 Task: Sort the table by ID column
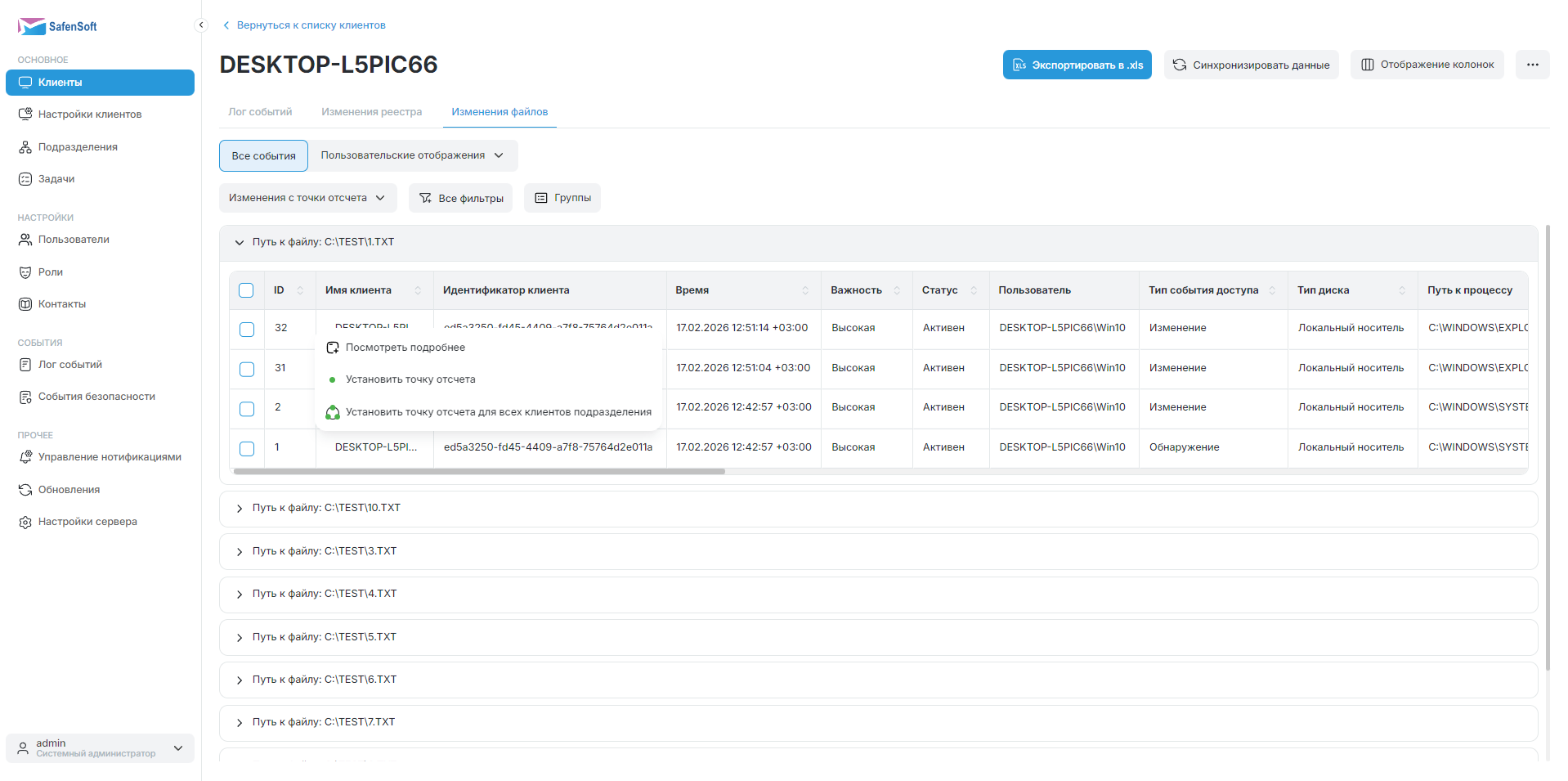[300, 290]
